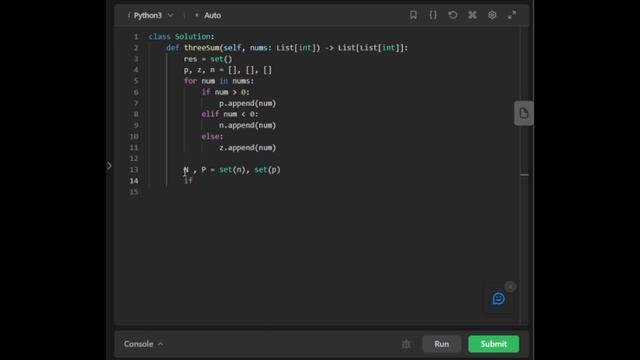The height and width of the screenshot is (360, 640).
Task: Click on 'n.append(num)' text
Action: coord(247,125)
